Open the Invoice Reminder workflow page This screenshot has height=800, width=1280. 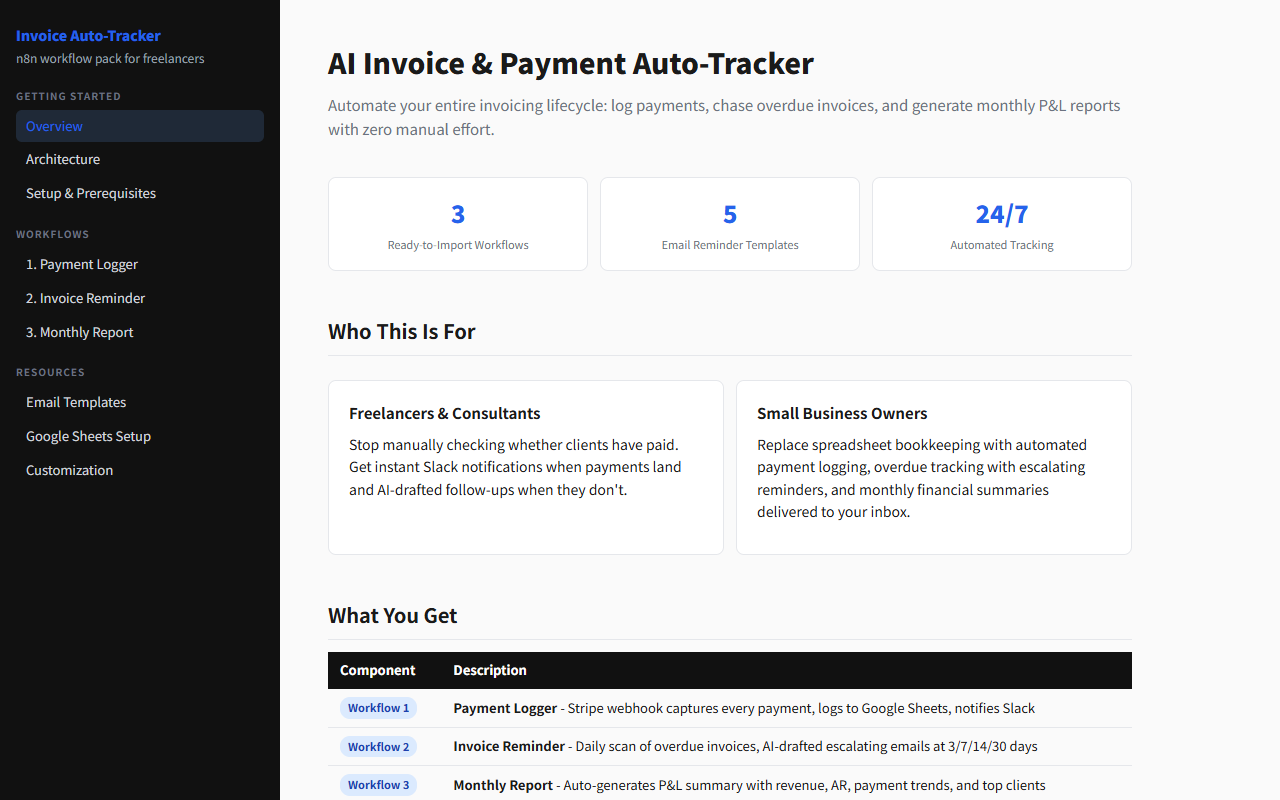pyautogui.click(x=85, y=298)
